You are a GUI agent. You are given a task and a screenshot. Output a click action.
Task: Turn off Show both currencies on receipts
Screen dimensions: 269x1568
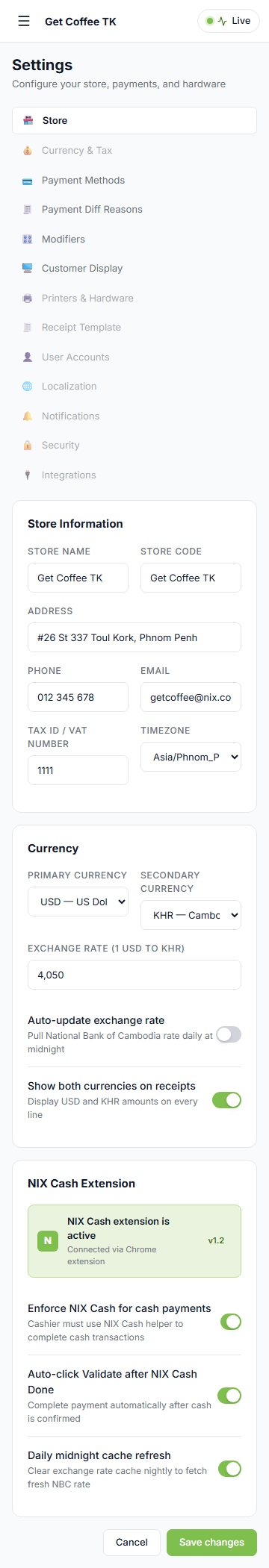226,1100
